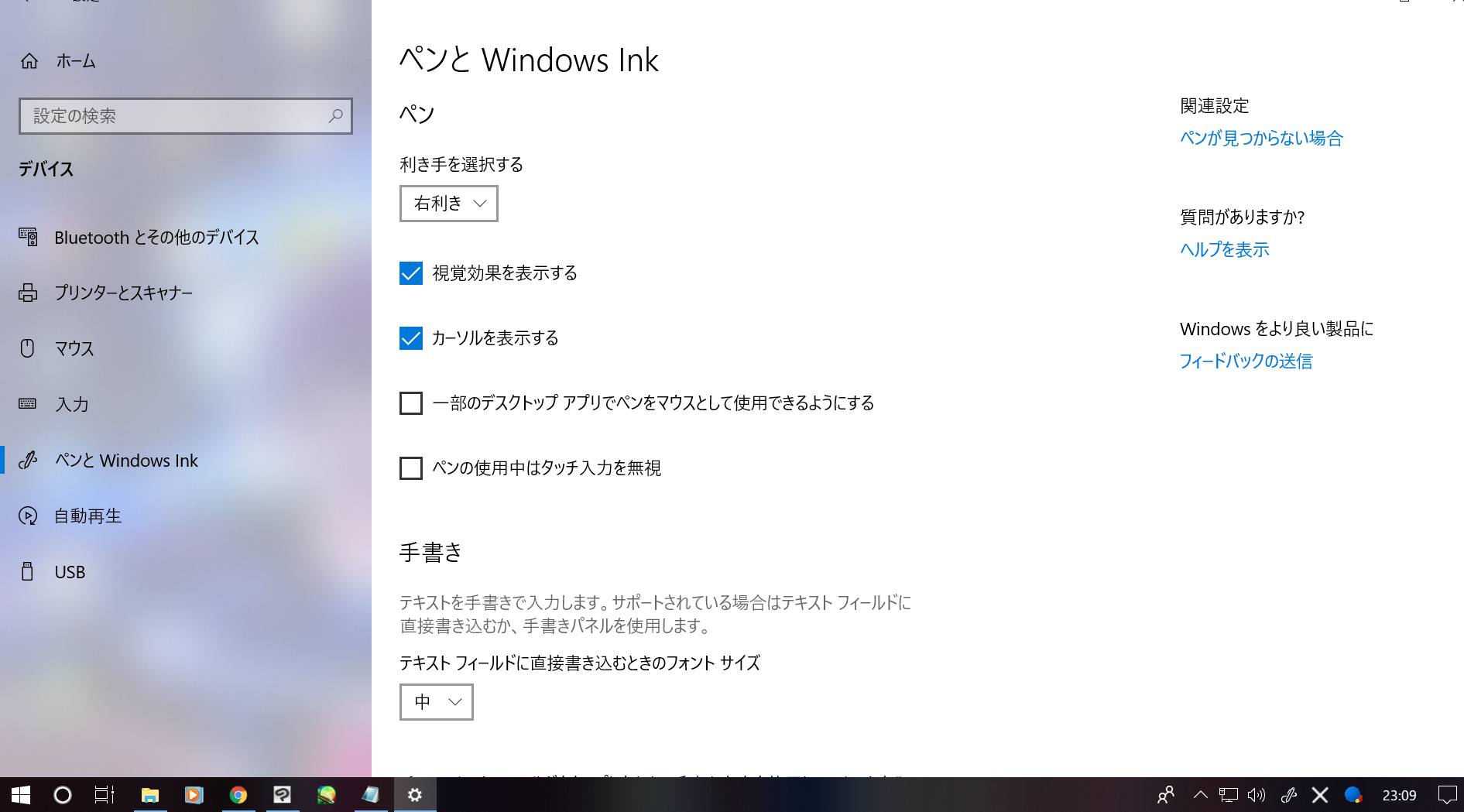Open the 23:09 clock flyout

click(1400, 795)
